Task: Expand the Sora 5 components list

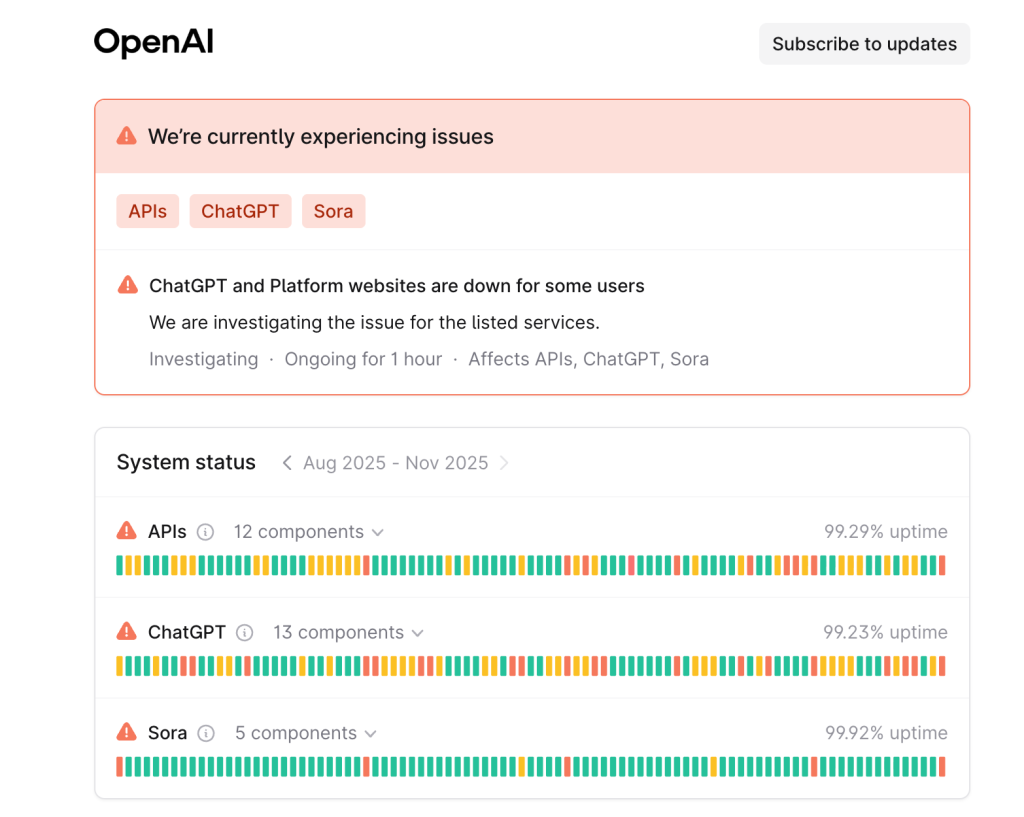Action: (x=305, y=733)
